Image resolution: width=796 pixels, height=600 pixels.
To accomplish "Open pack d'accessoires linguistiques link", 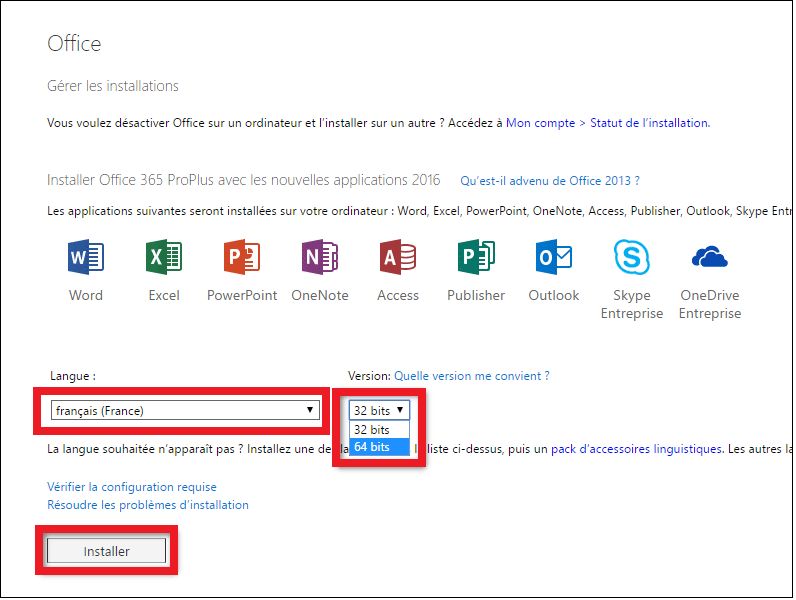I will coord(637,449).
